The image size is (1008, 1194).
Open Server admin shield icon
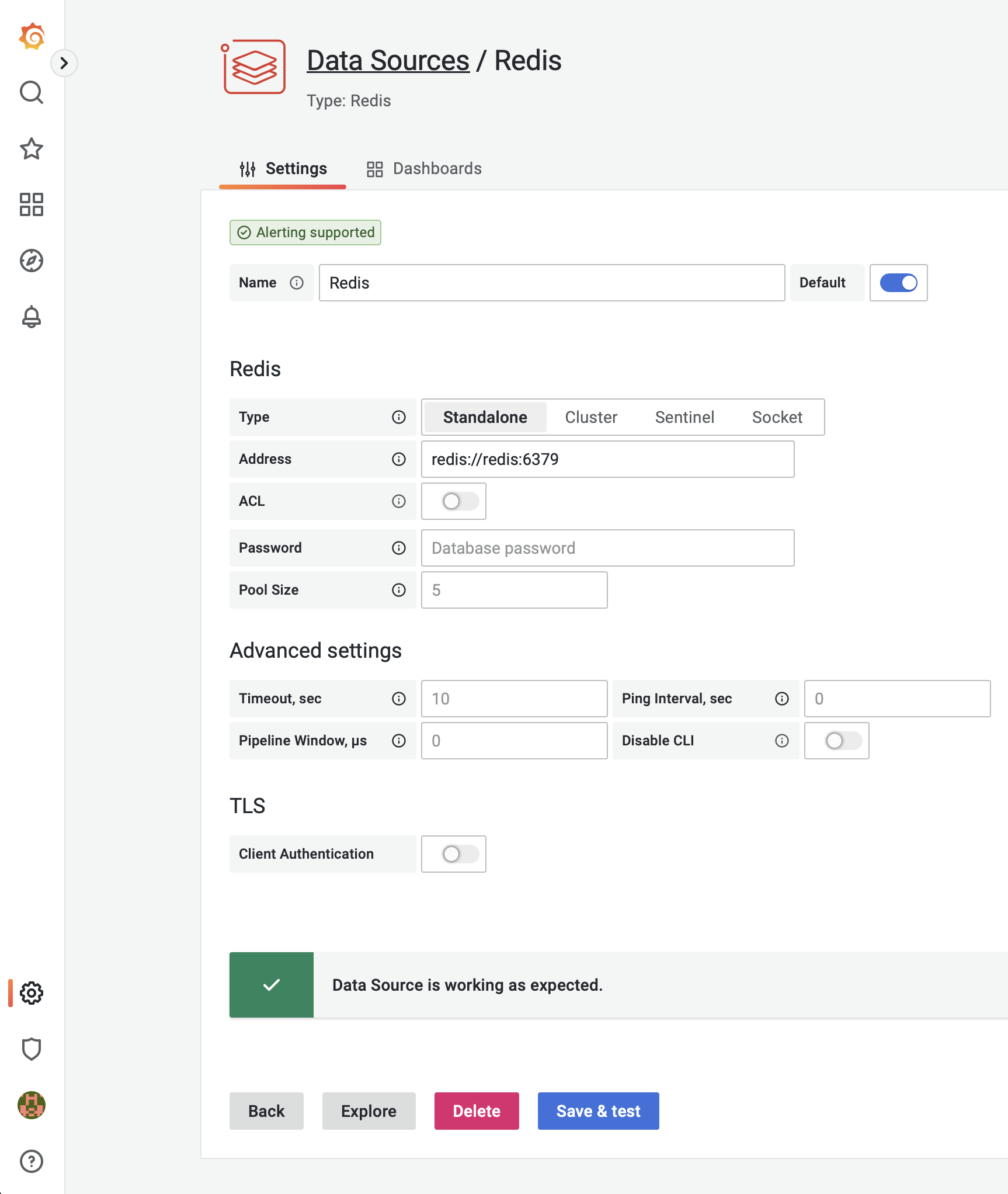32,1049
